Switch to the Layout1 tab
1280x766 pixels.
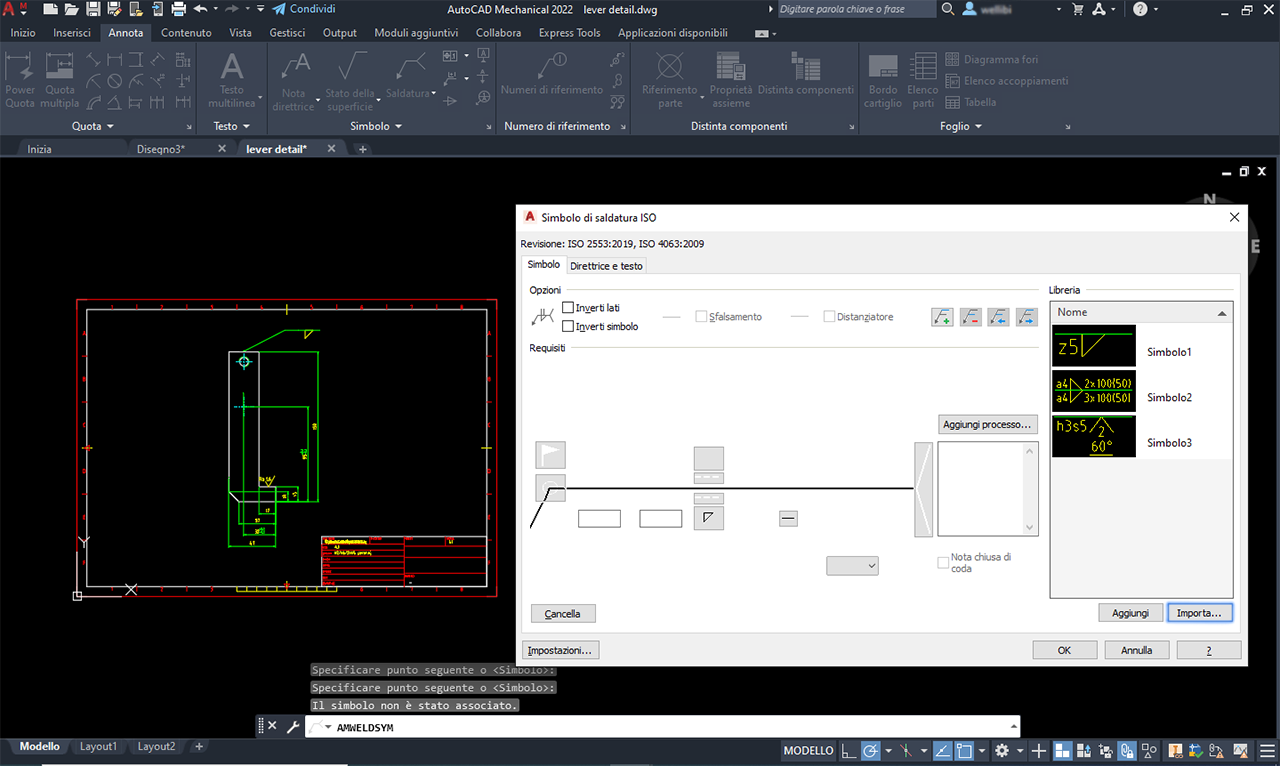(x=98, y=746)
